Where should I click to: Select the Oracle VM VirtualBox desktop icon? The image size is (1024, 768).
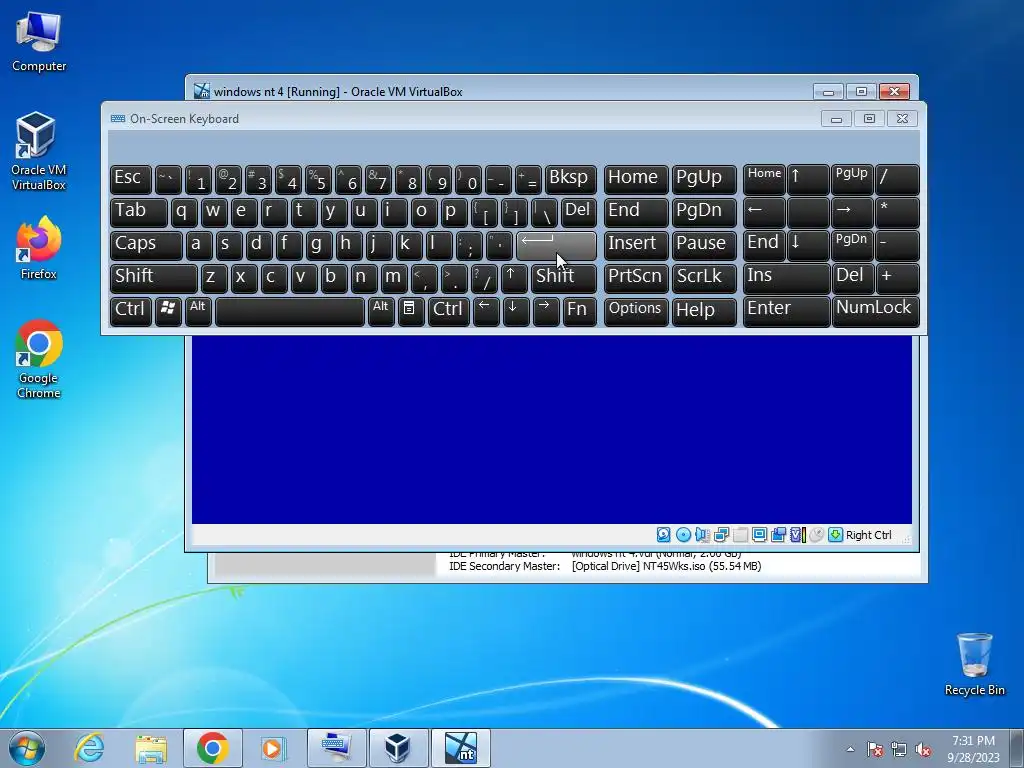click(x=39, y=150)
